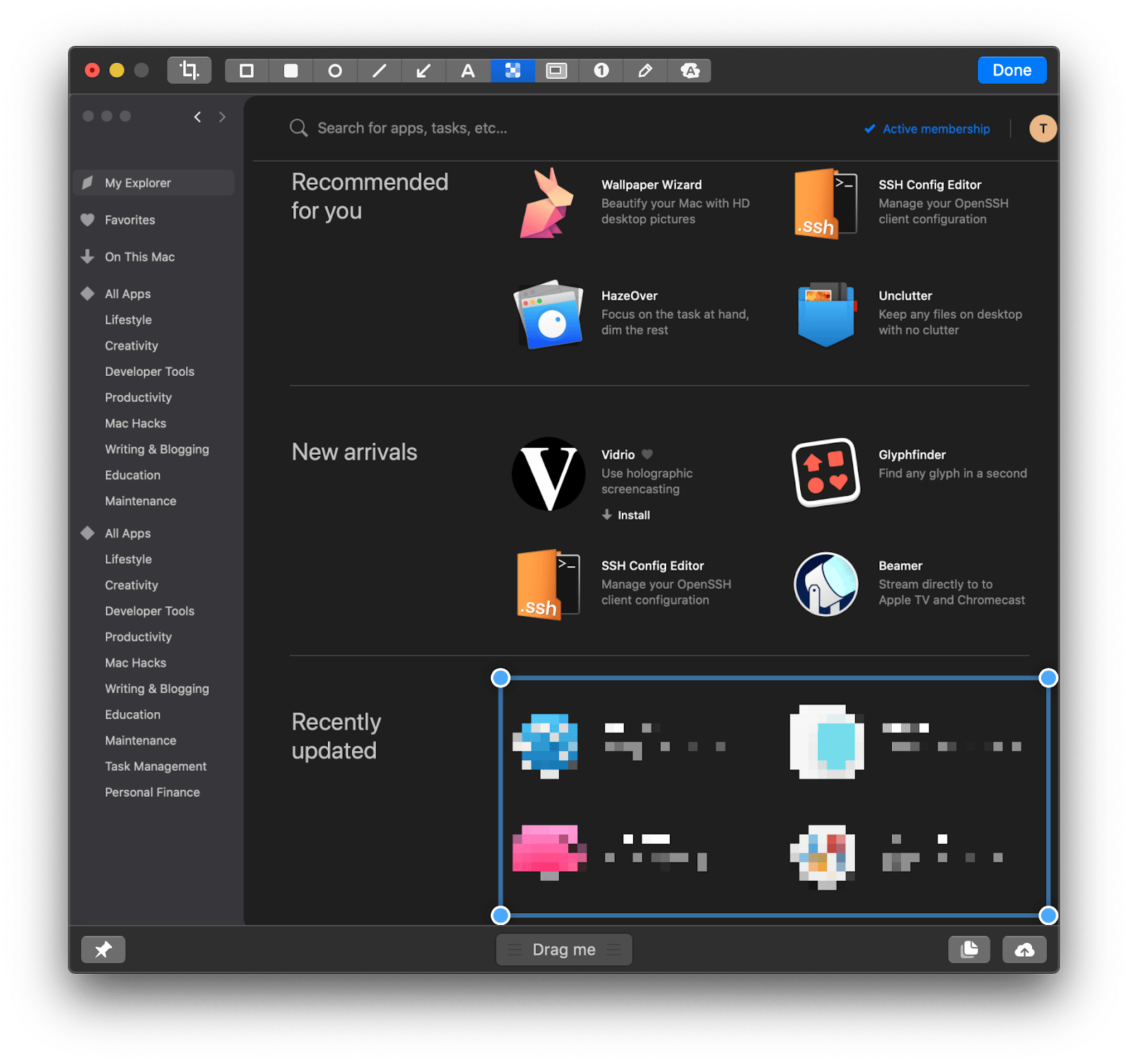Open My Explorer in the sidebar
This screenshot has height=1064, width=1128.
137,183
